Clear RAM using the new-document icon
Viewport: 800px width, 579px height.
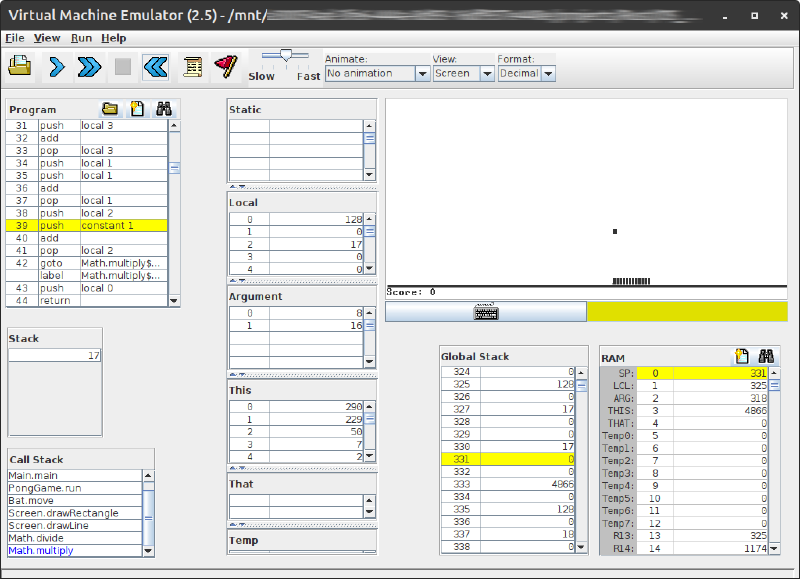[742, 356]
